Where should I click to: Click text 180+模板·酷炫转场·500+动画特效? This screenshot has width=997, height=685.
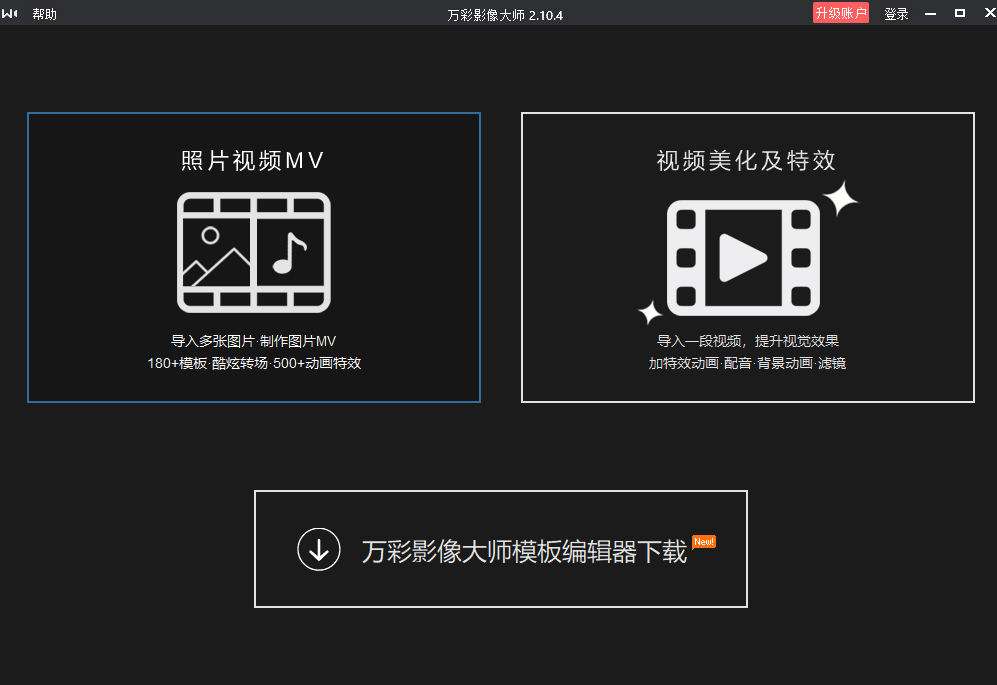tap(254, 363)
